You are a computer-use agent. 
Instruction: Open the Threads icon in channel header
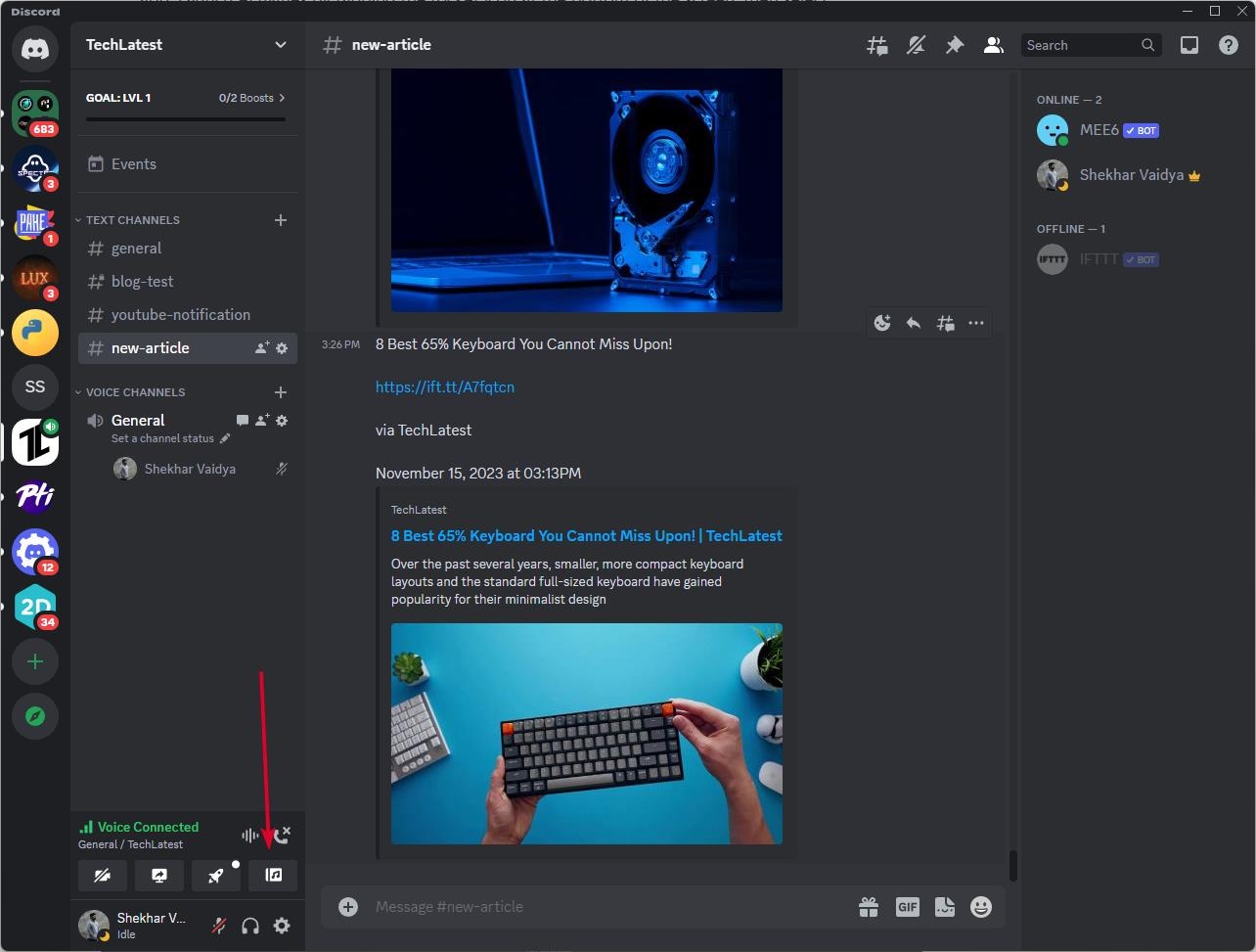(x=877, y=45)
